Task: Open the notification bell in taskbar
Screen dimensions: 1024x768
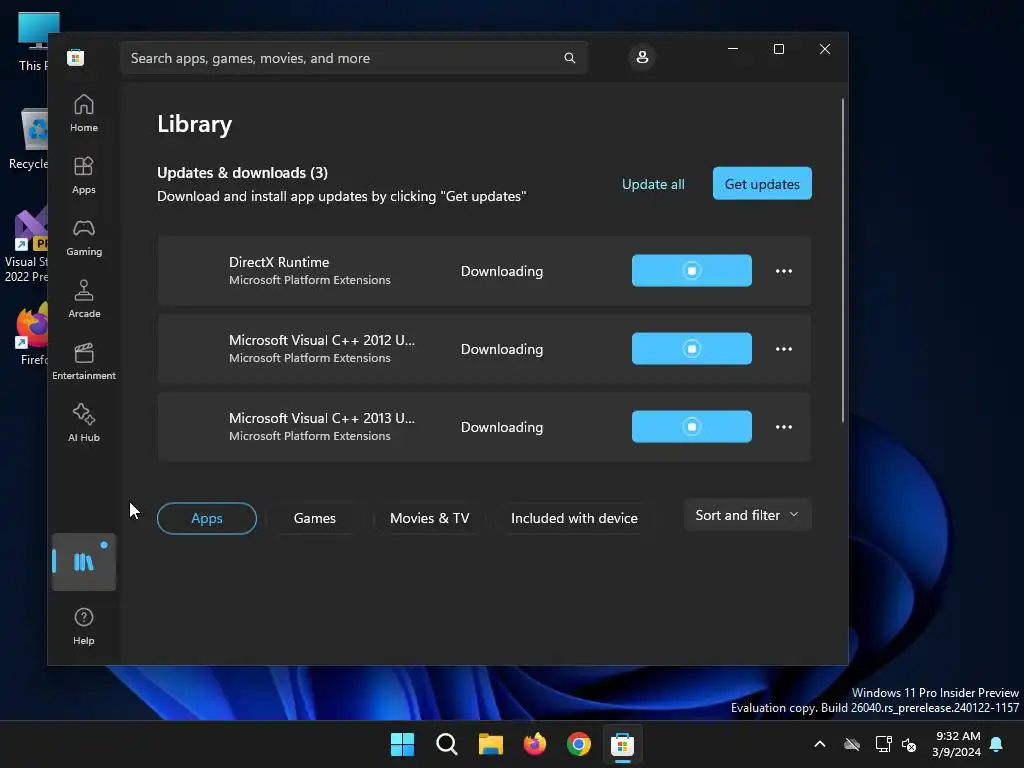Action: click(997, 744)
